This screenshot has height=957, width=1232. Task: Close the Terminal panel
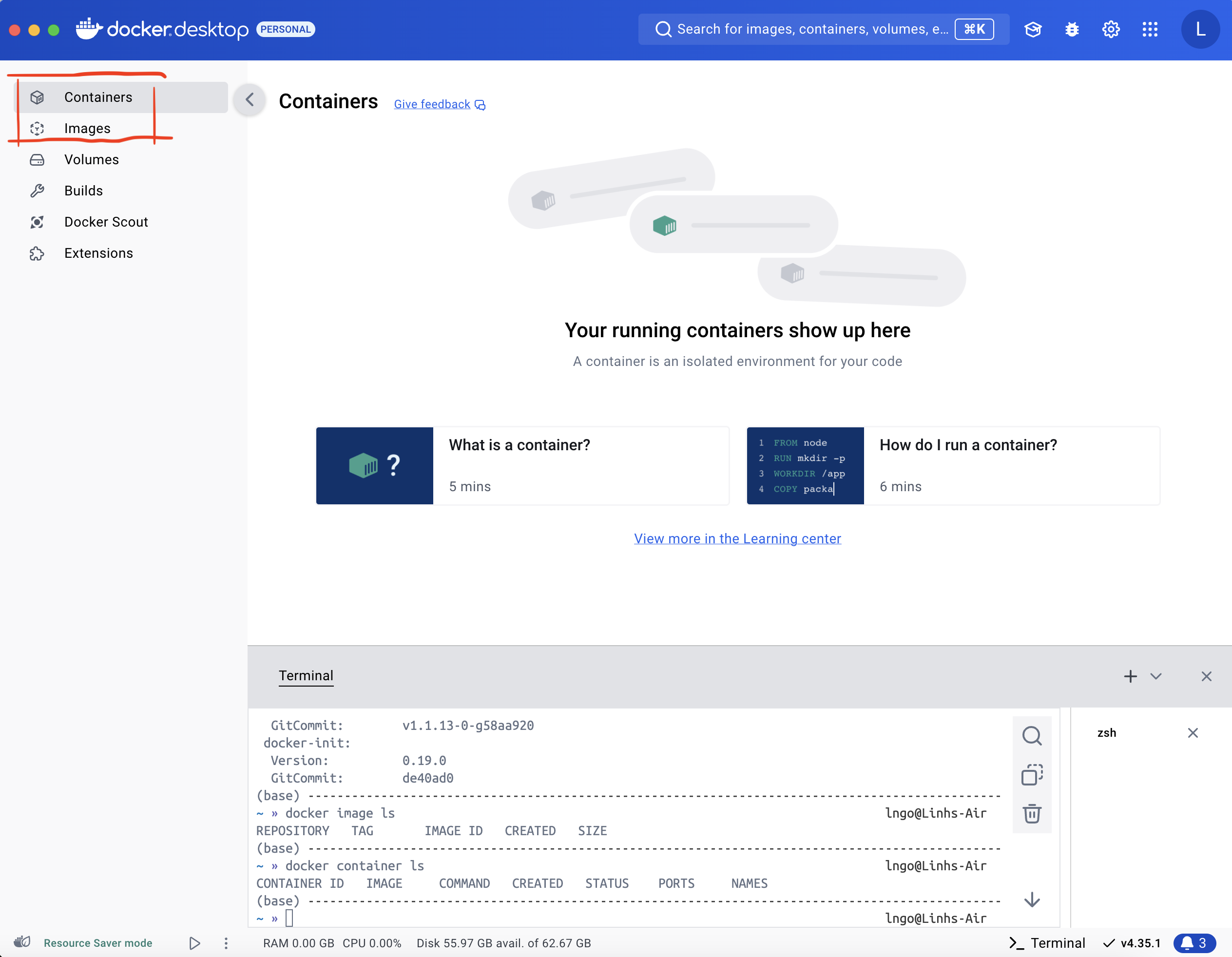click(1207, 676)
